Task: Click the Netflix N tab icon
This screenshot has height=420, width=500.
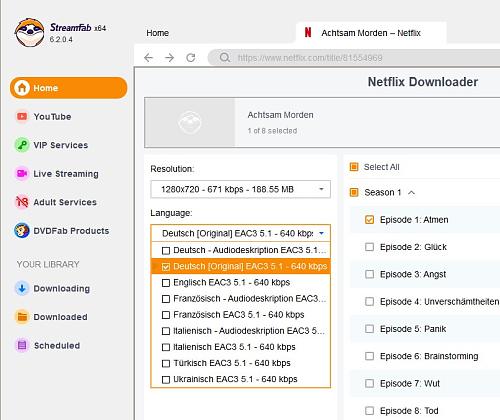Action: pyautogui.click(x=308, y=33)
